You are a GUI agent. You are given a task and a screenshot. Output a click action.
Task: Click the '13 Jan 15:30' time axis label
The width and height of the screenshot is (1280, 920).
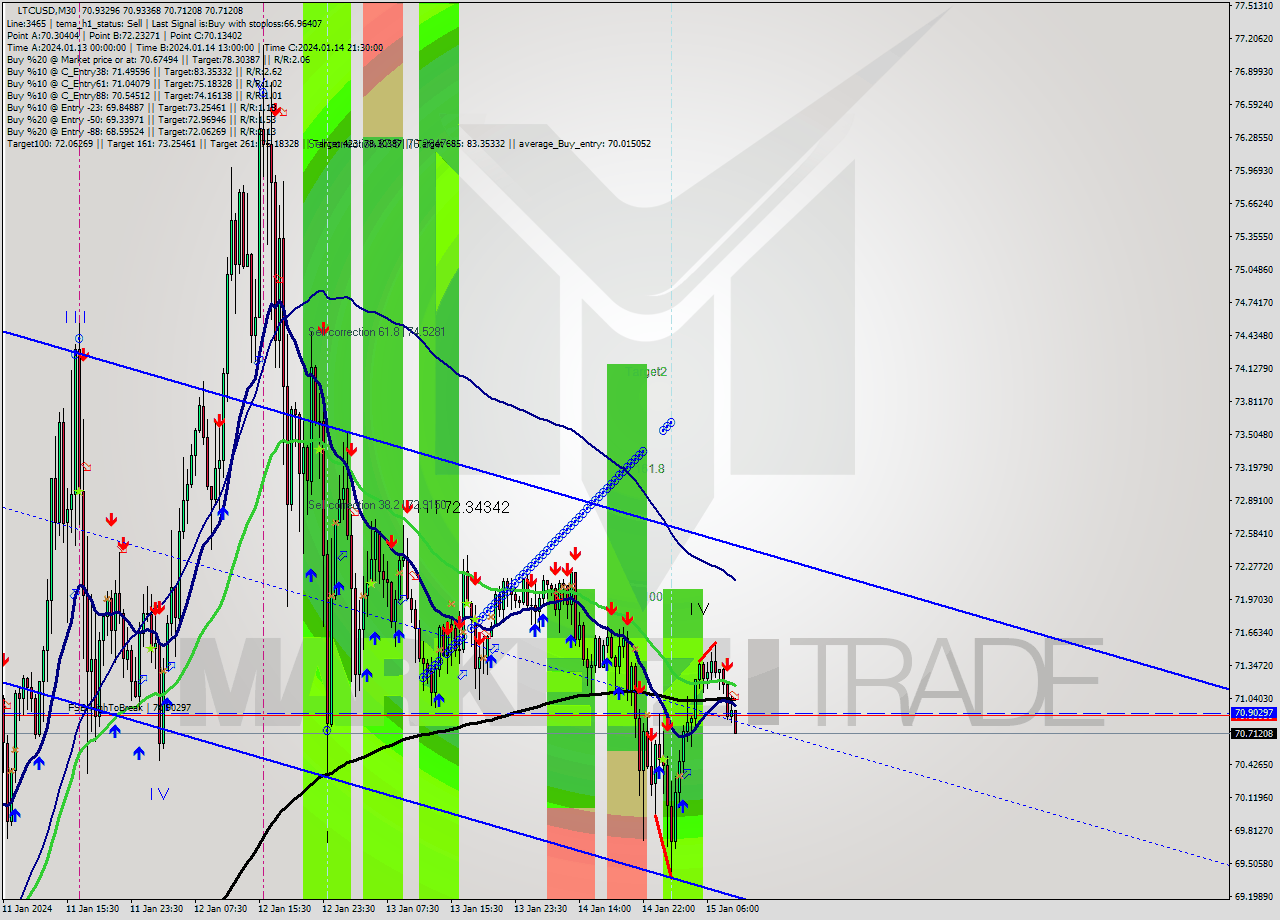[477, 910]
